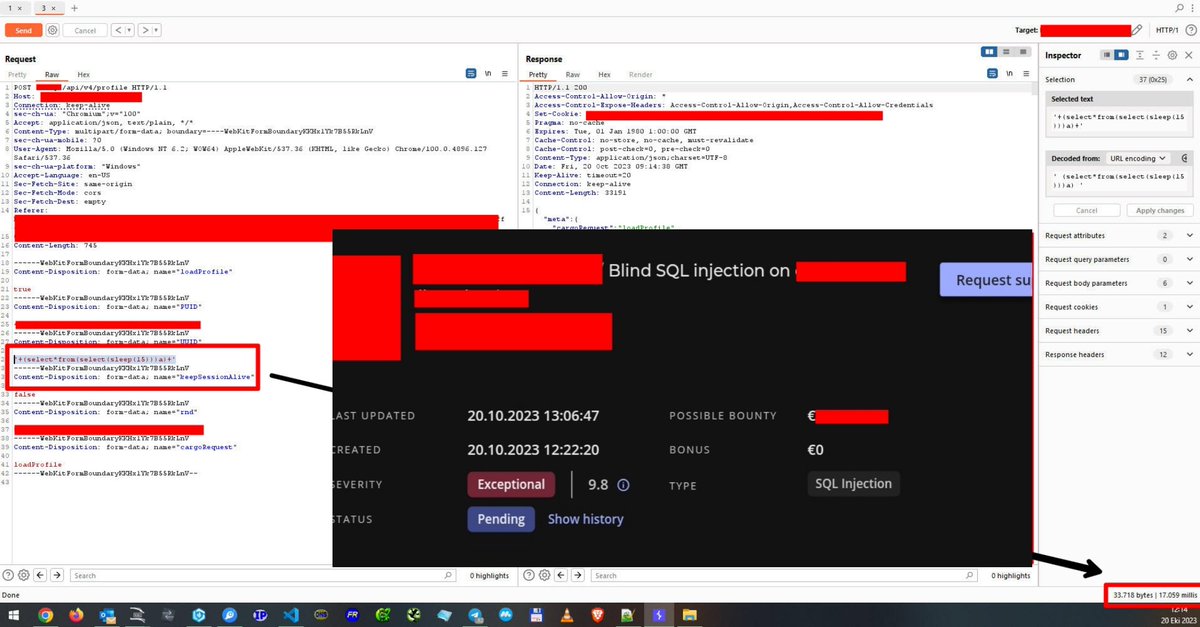The width and height of the screenshot is (1200, 627).
Task: Open Response editor hamburger menu
Action: [1025, 74]
